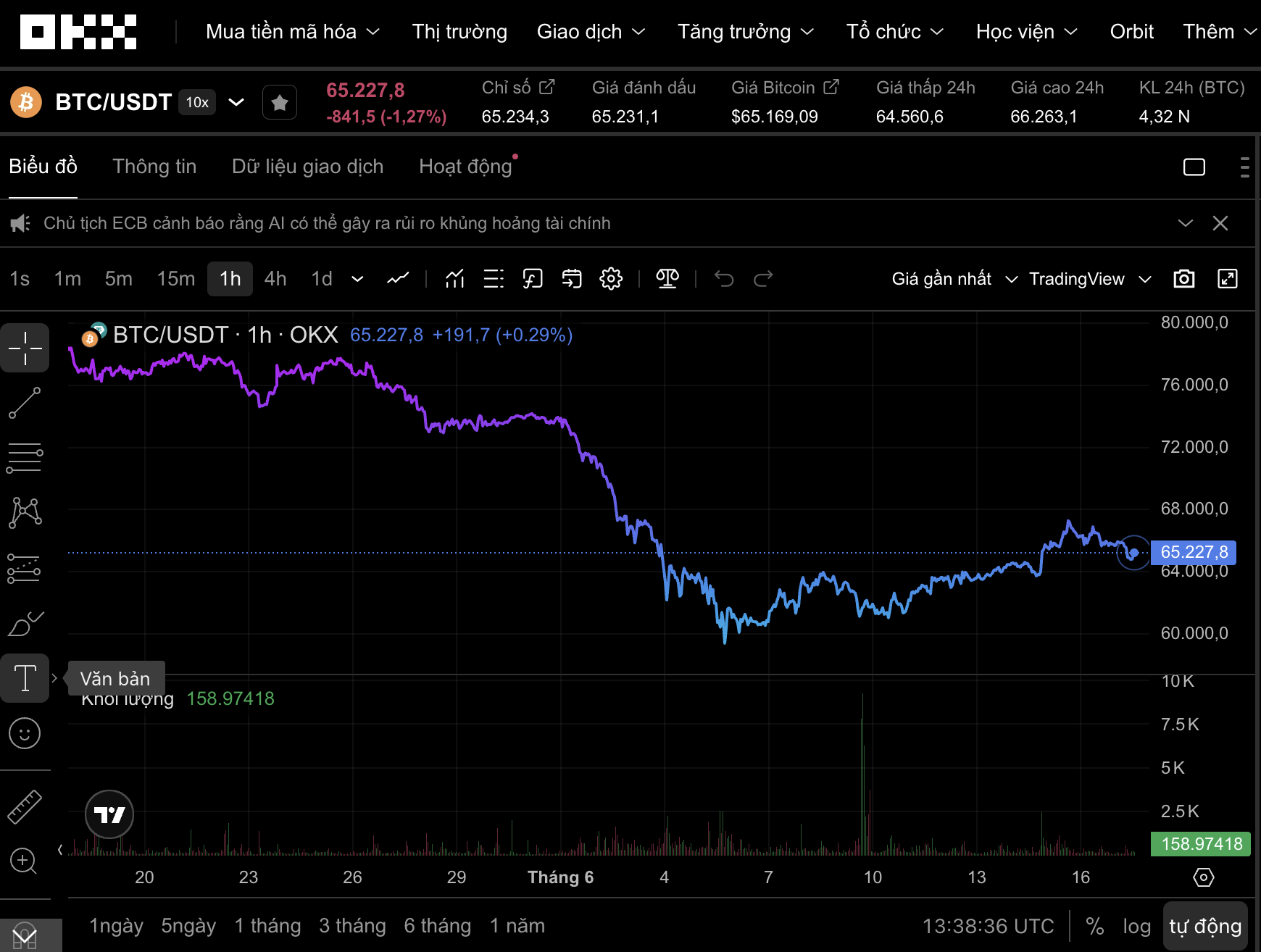Open the TradingView chart type dropdown
The height and width of the screenshot is (952, 1261).
(x=1090, y=279)
